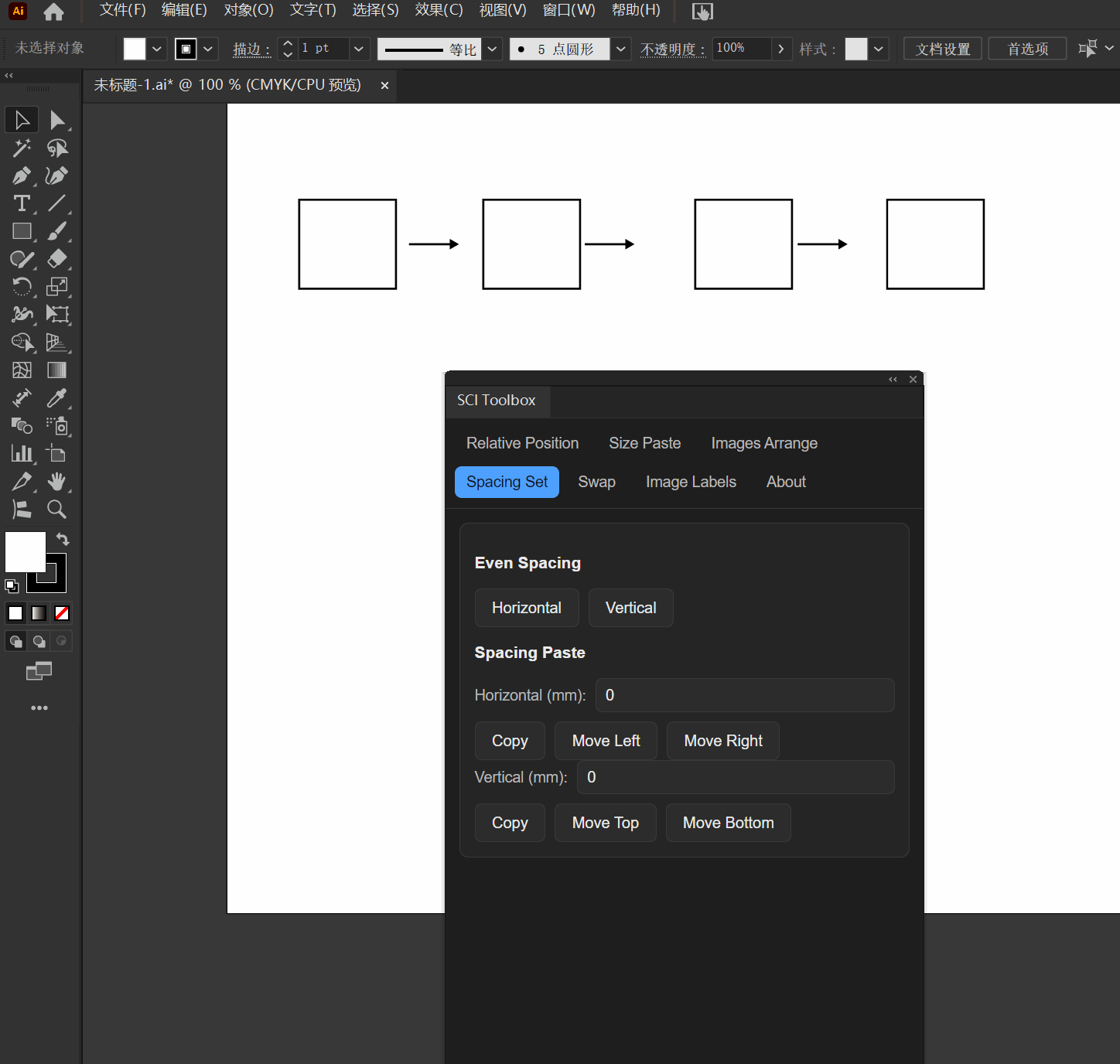Viewport: 1120px width, 1064px height.
Task: Select the Eyedropper tool
Action: coord(57,398)
